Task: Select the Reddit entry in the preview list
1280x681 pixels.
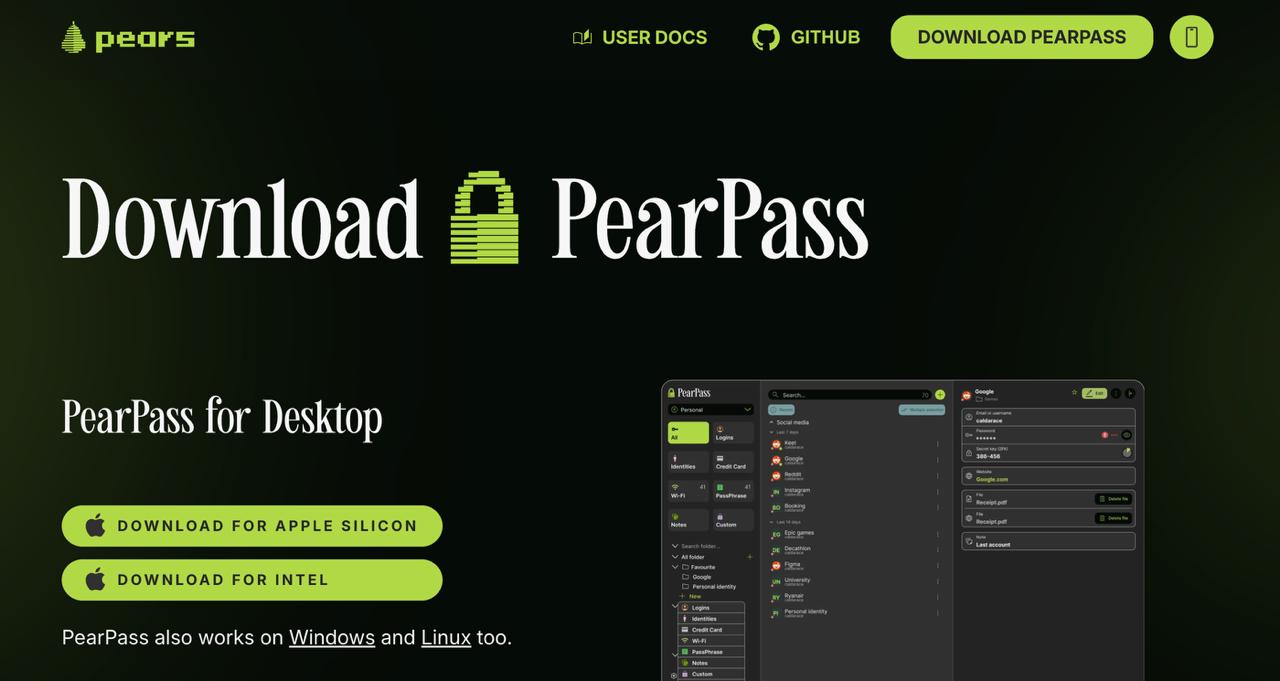Action: 856,476
